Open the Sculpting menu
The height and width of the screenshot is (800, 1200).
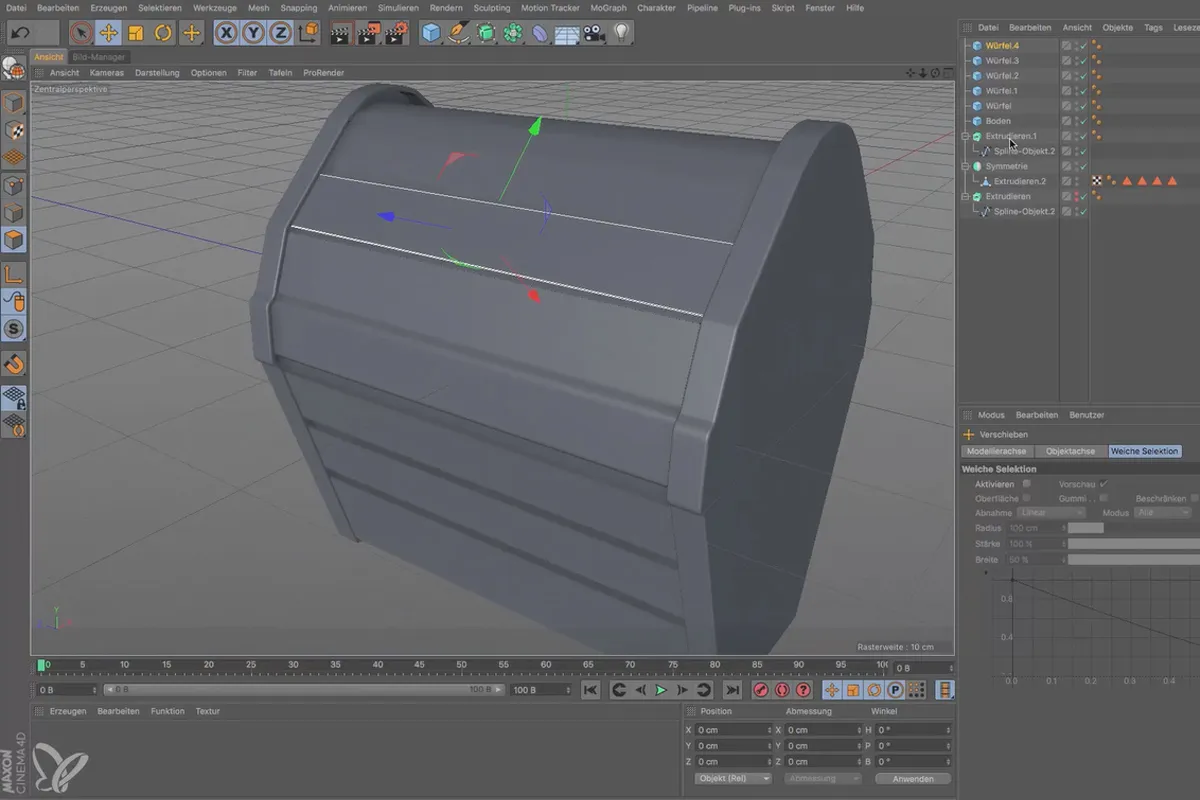click(491, 7)
